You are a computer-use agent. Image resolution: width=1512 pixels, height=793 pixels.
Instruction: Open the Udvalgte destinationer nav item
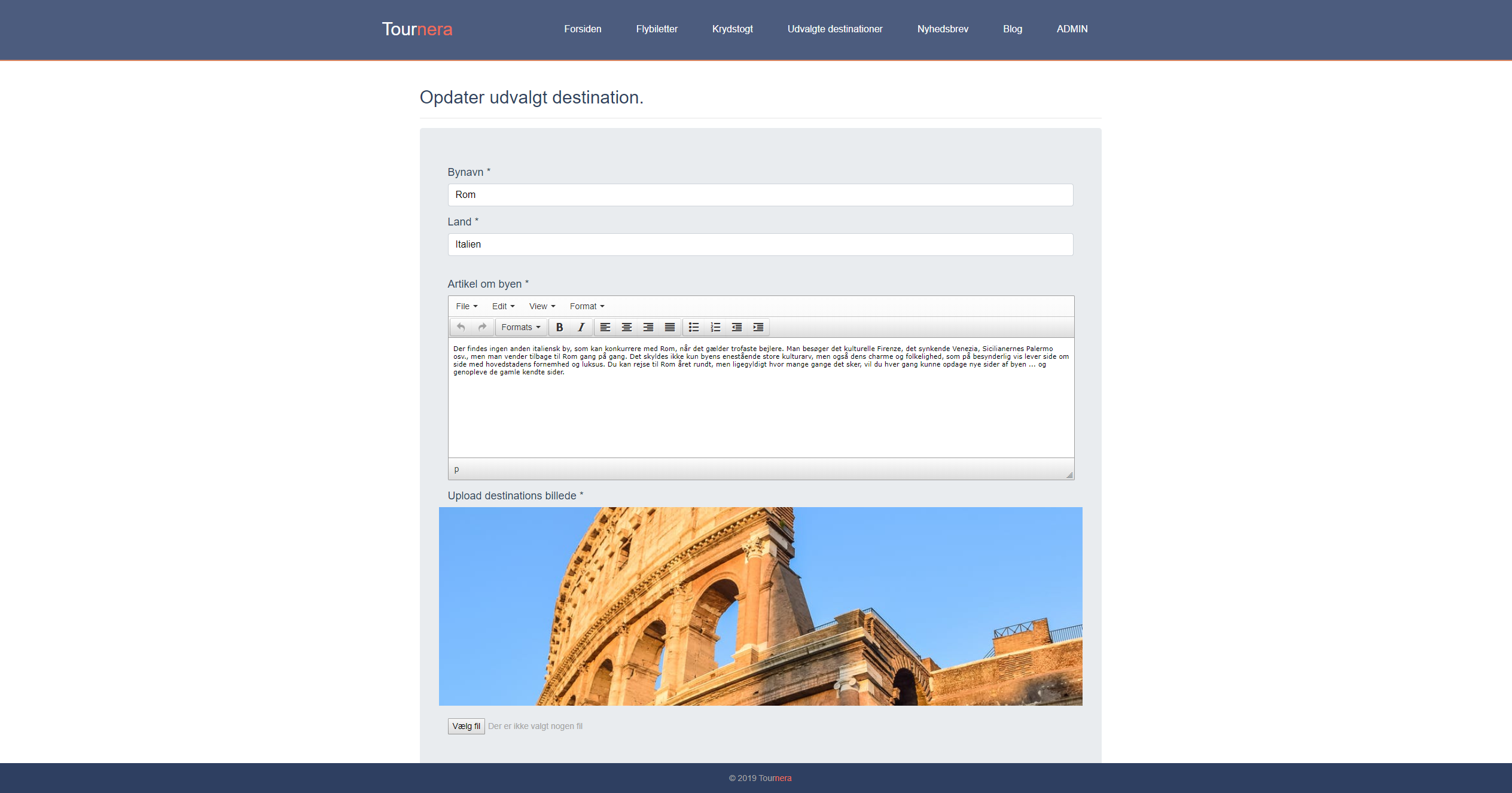tap(834, 29)
